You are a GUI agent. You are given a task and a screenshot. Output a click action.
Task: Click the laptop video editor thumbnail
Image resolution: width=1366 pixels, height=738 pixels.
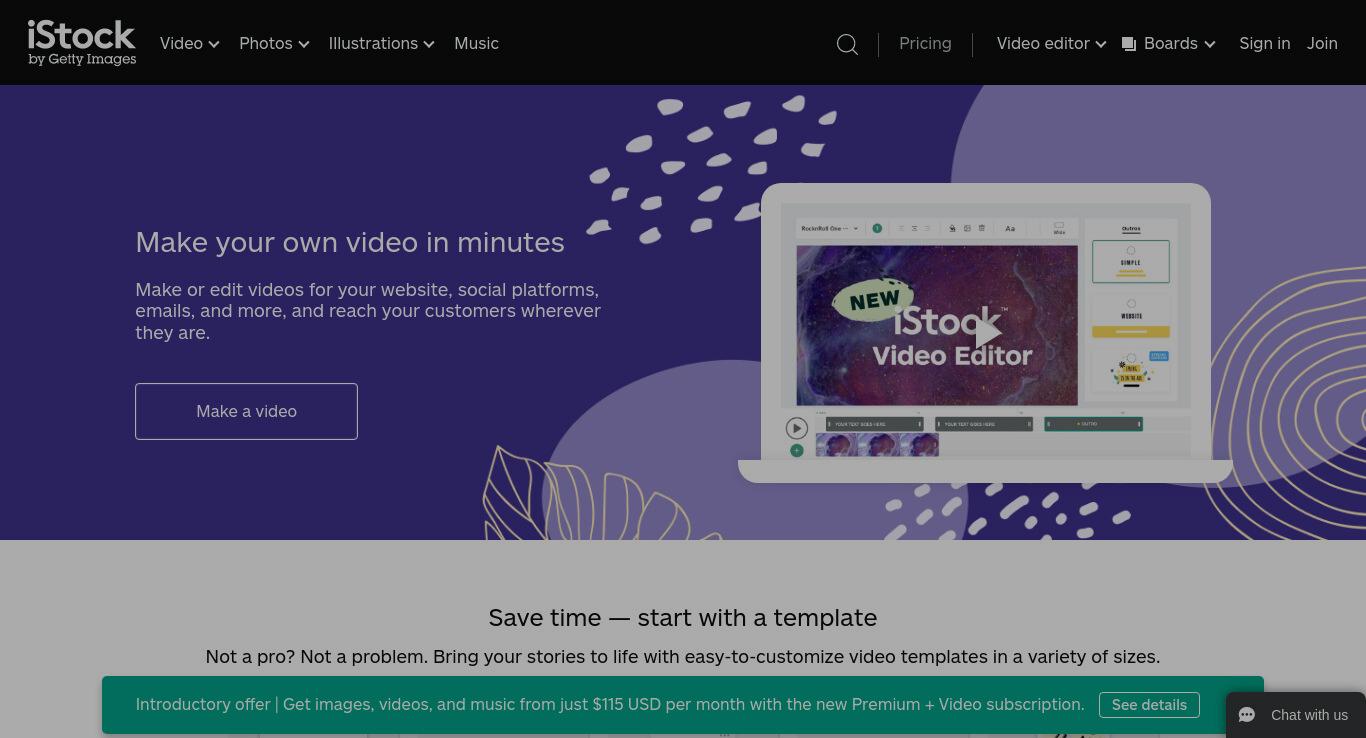point(985,333)
